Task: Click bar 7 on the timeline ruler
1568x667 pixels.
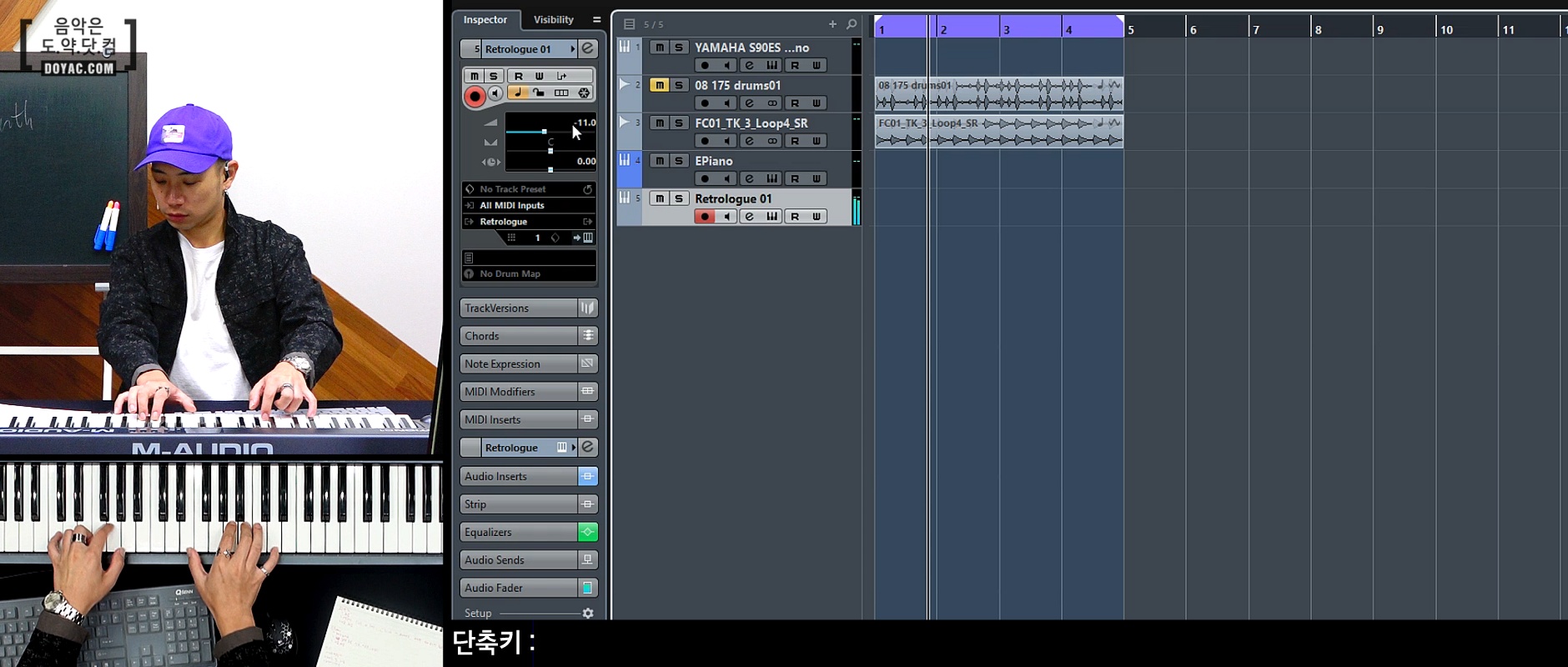Action: pos(1256,29)
